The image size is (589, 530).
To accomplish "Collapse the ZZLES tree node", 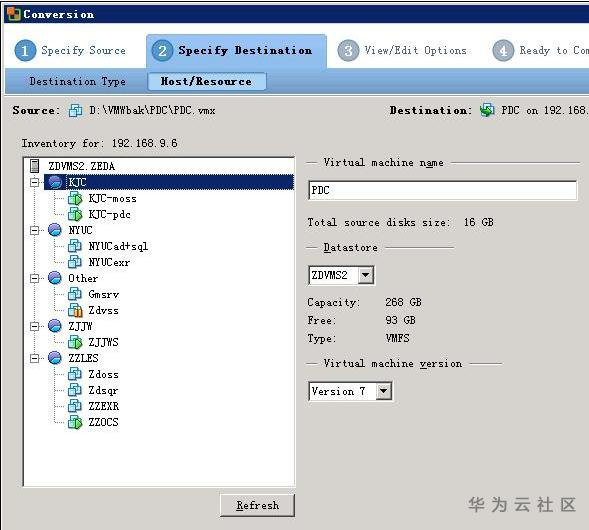I will click(35, 358).
